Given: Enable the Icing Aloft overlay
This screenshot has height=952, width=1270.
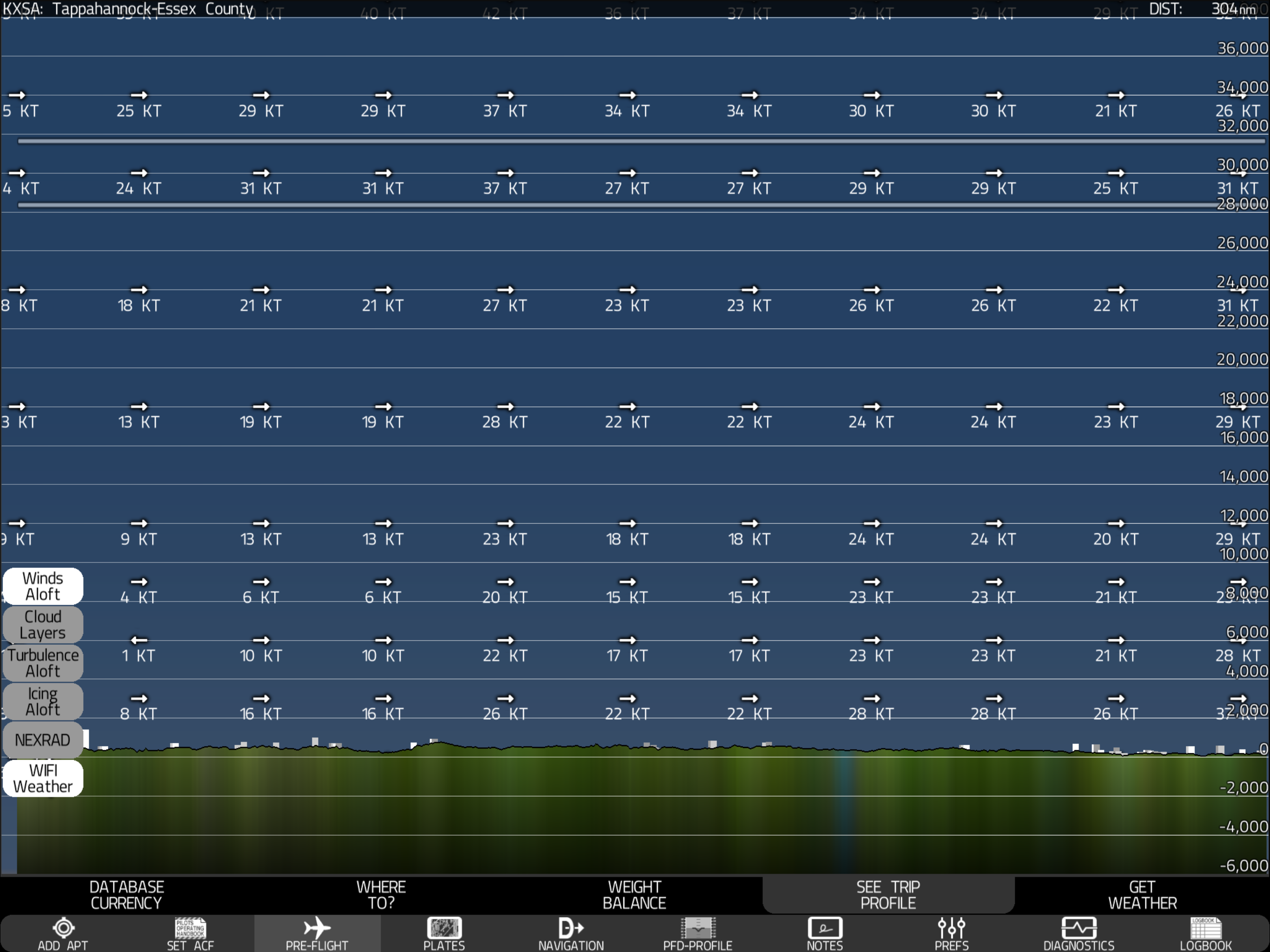Looking at the screenshot, I should [x=43, y=701].
